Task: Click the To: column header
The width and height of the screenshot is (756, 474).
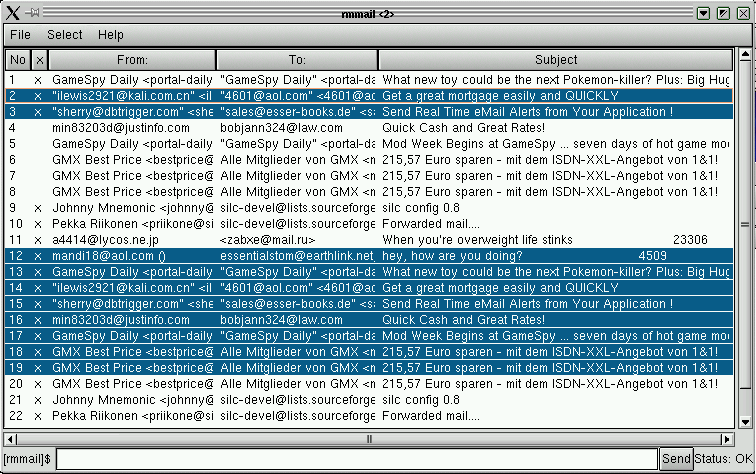Action: tap(297, 60)
